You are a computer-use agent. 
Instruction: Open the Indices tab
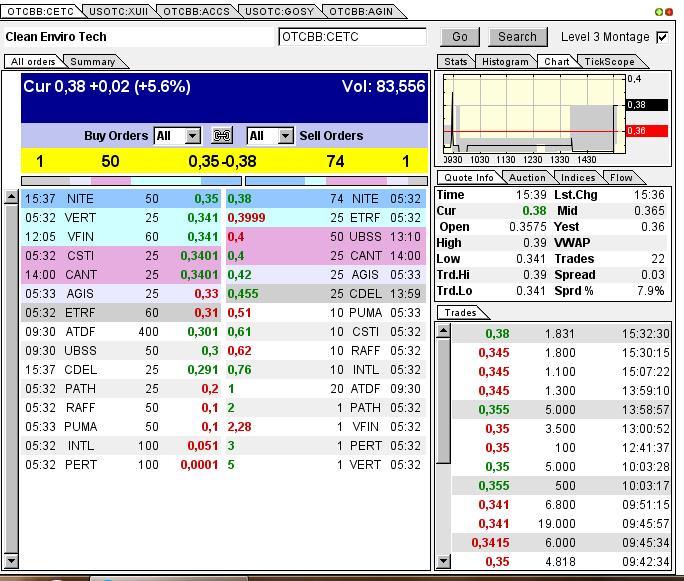578,178
